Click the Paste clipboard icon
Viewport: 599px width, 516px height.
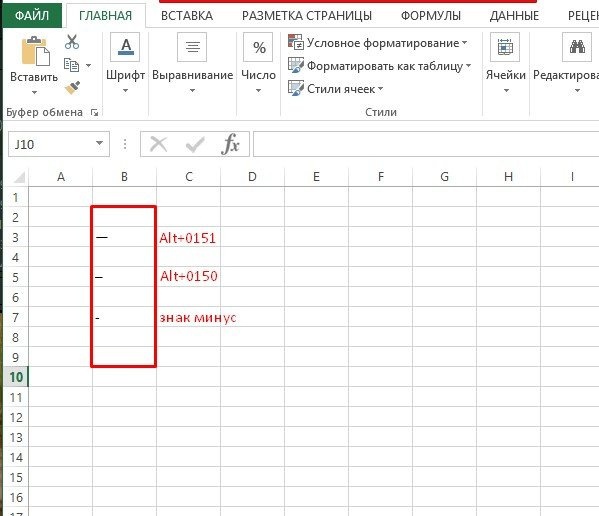(35, 51)
